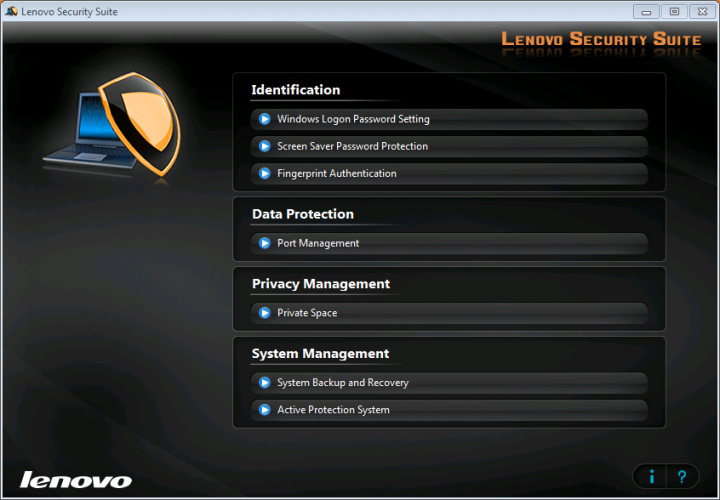Click the Lenovo Security Suite title bar icon
The height and width of the screenshot is (500, 720).
pos(11,11)
